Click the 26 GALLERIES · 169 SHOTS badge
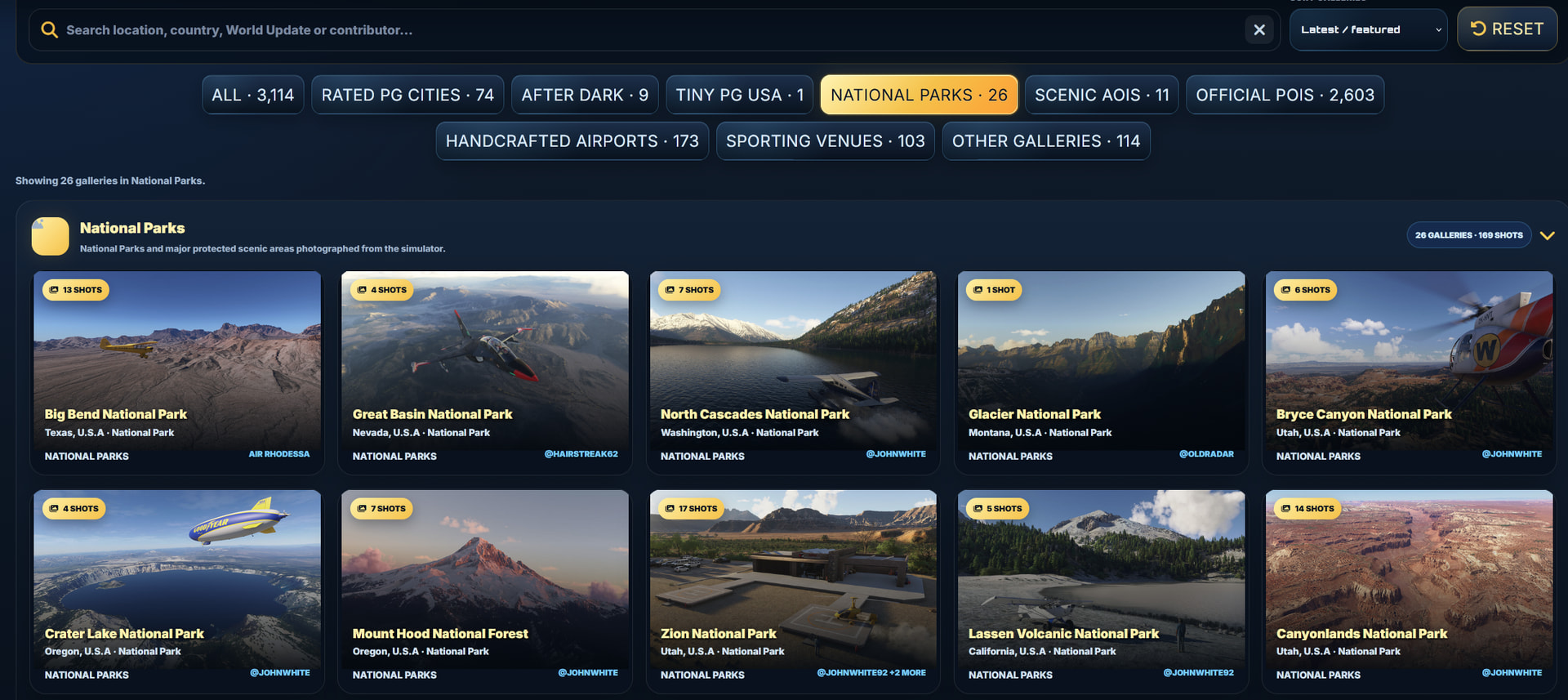 pyautogui.click(x=1469, y=235)
